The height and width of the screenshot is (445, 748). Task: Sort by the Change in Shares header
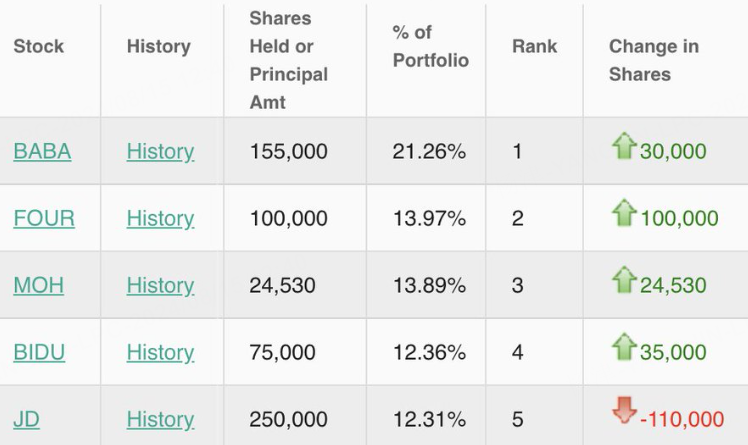[x=653, y=60]
